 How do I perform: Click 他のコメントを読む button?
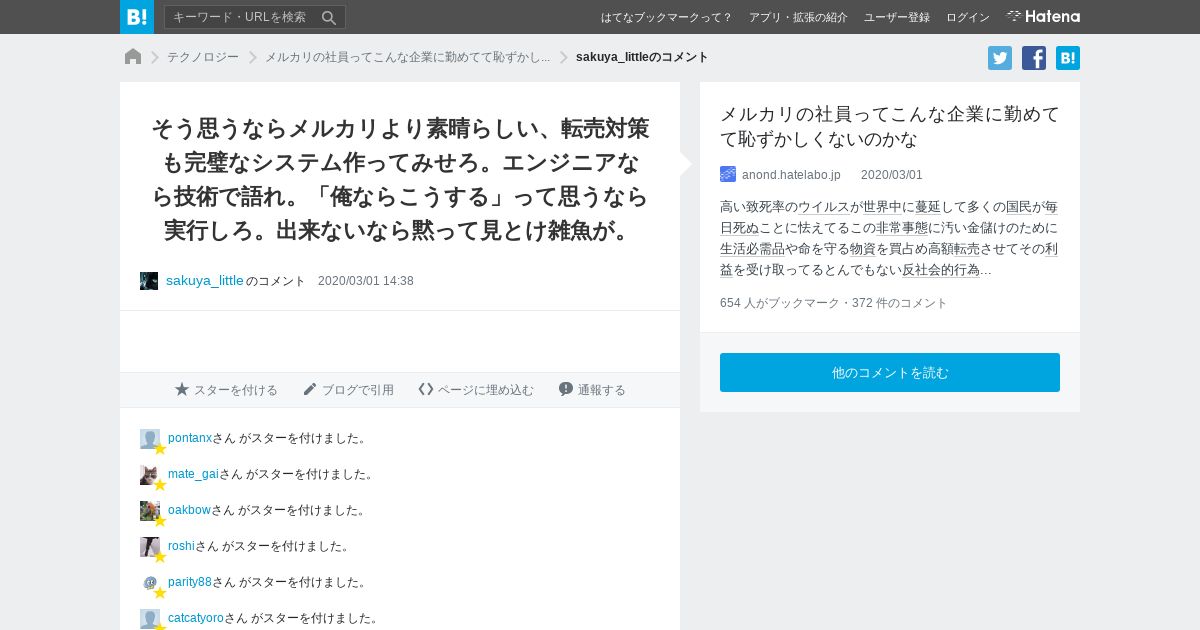coord(890,372)
